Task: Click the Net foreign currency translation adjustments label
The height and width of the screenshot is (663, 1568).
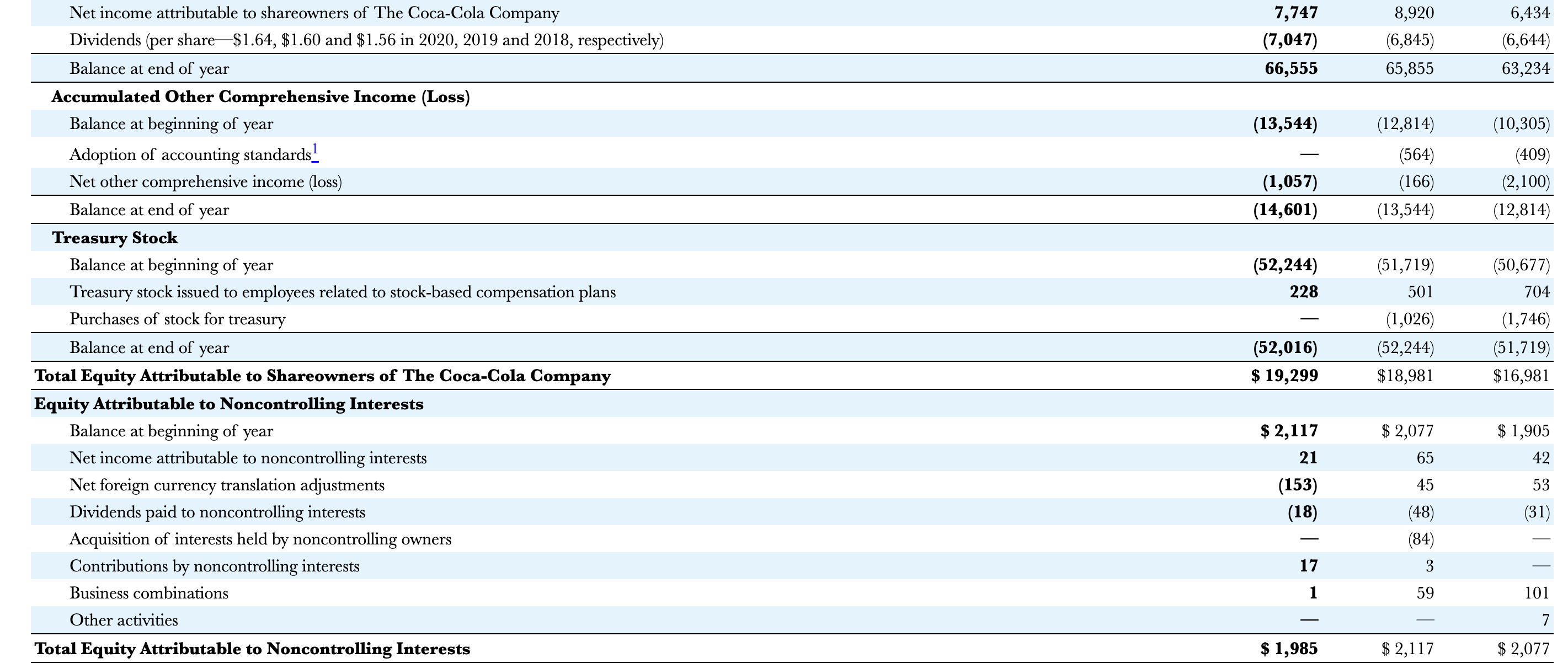Action: (x=227, y=485)
